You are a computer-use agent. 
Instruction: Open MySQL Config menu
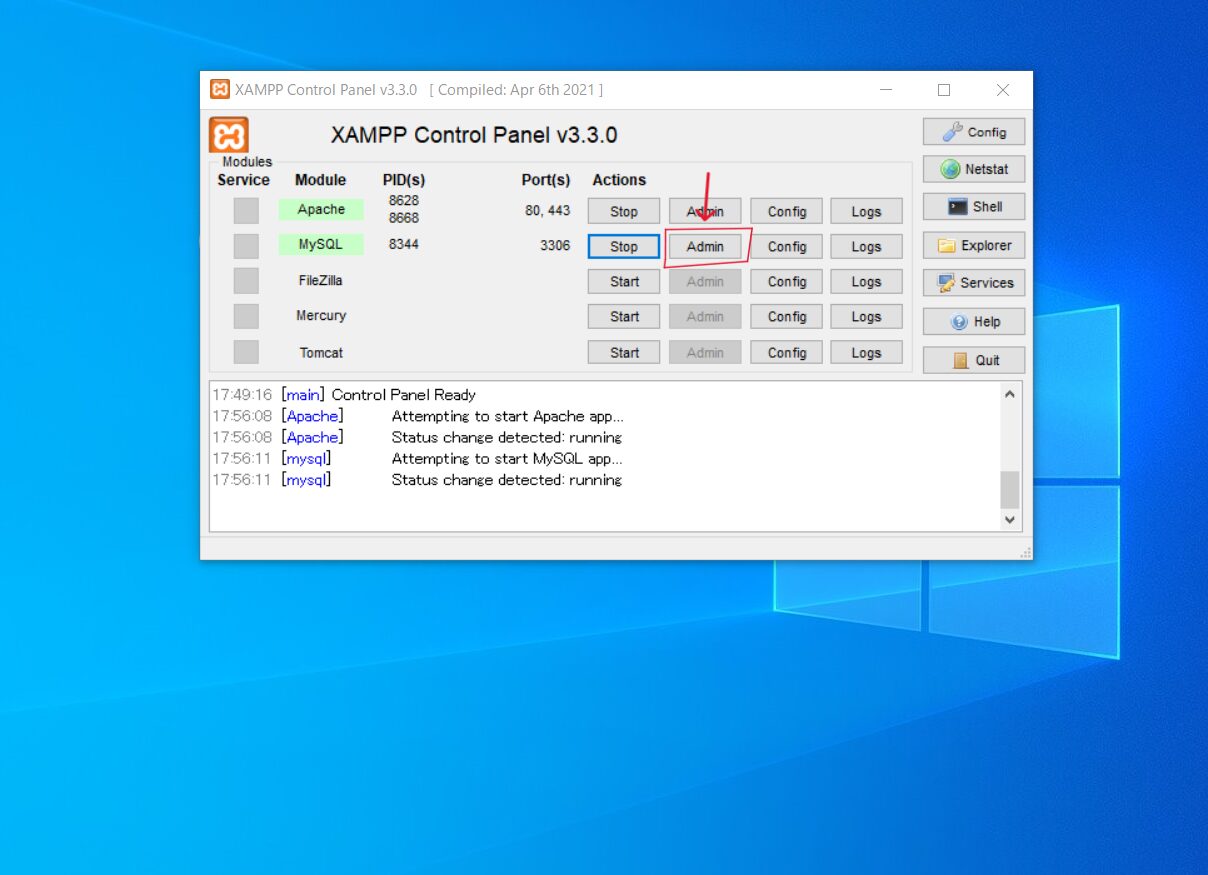click(x=787, y=246)
